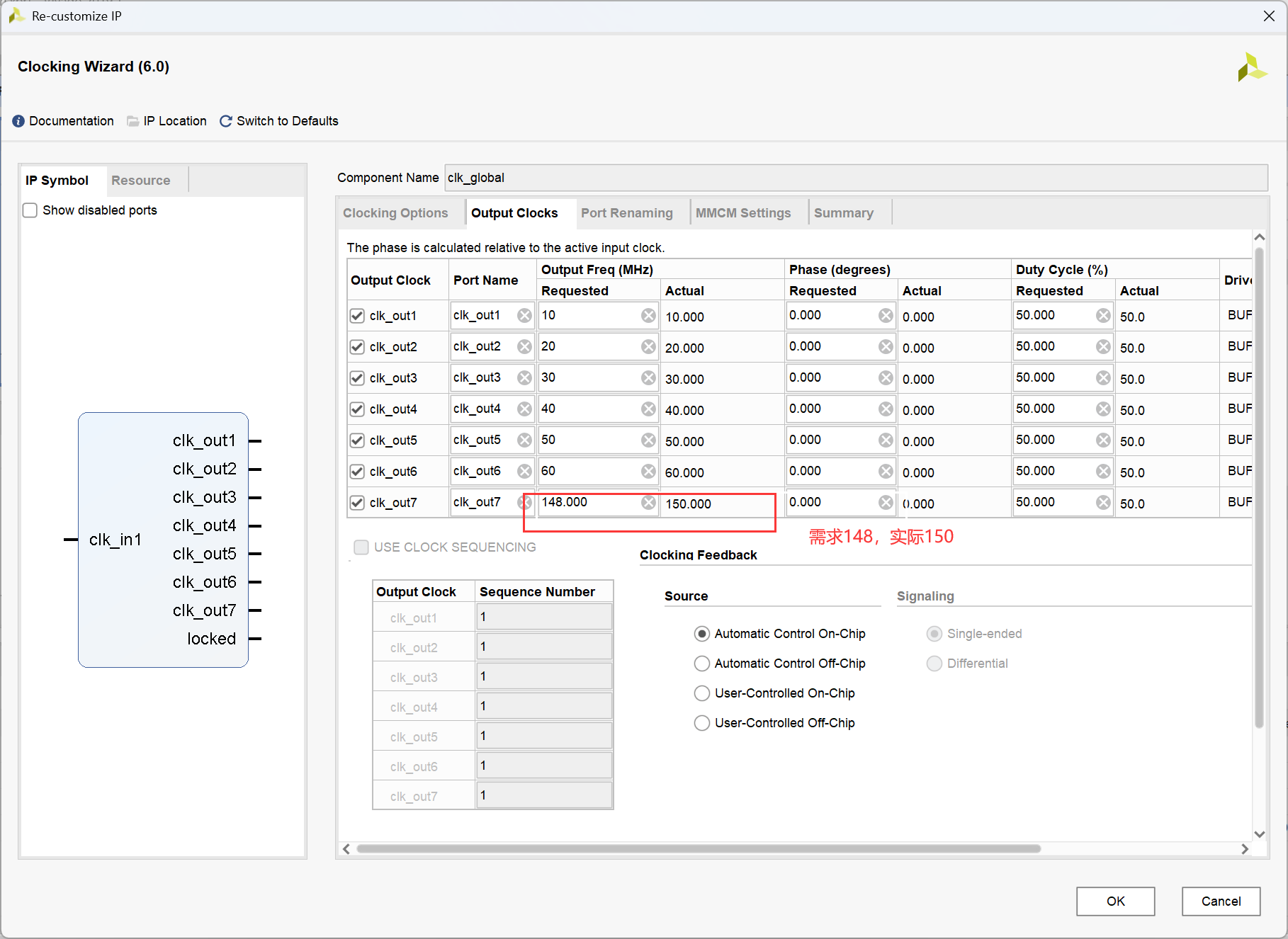The width and height of the screenshot is (1288, 939).
Task: Open the Documentation link
Action: 72,121
